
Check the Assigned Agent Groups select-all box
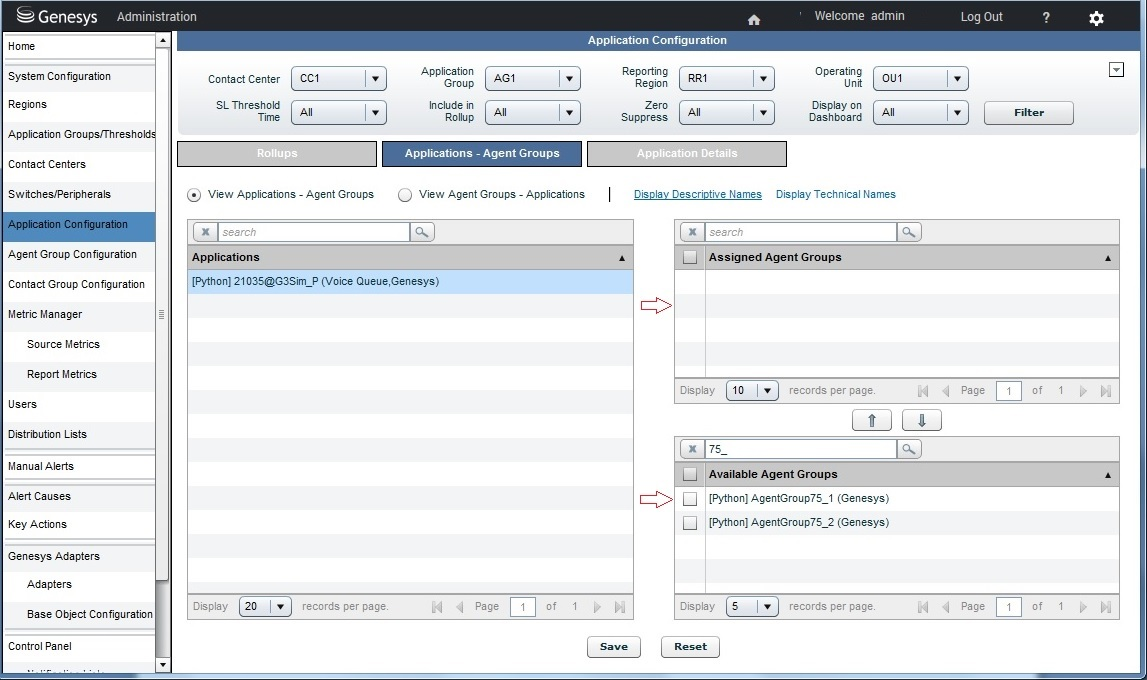tap(690, 257)
